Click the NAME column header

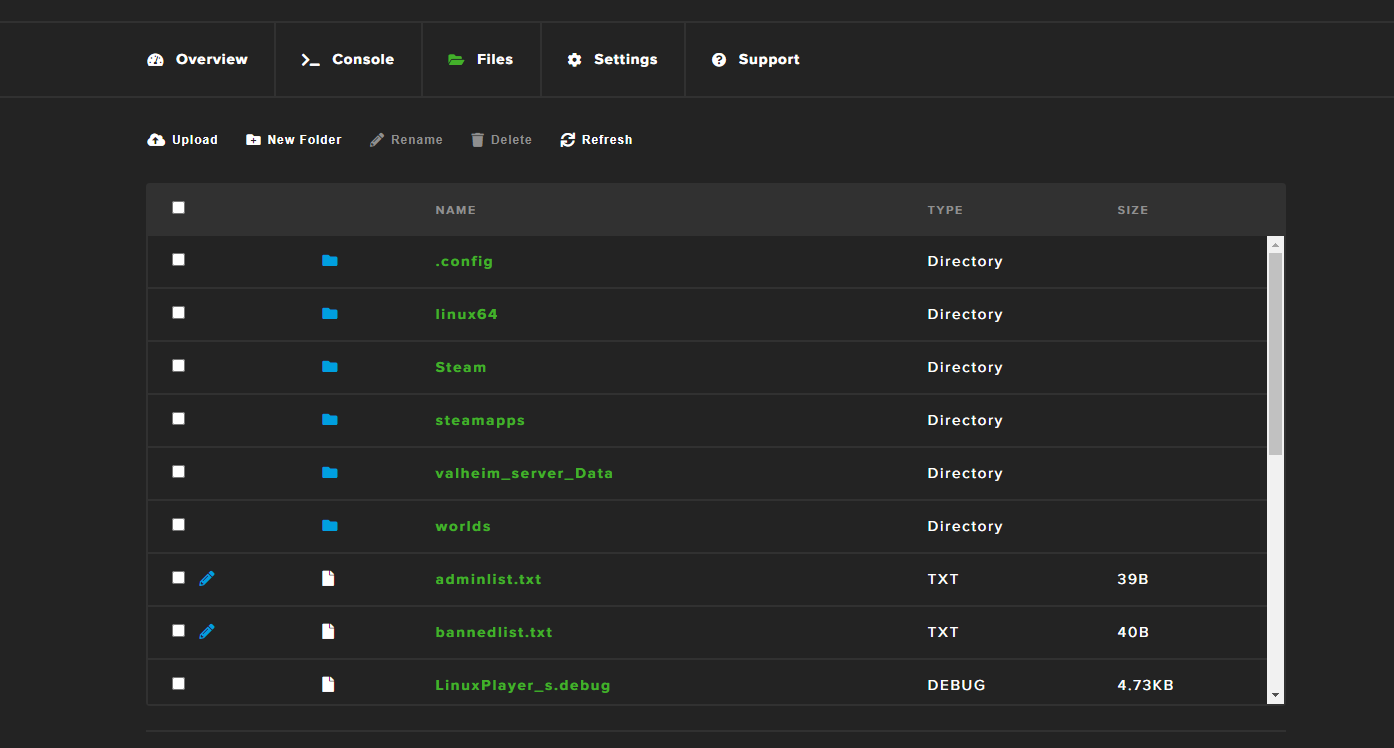(455, 210)
